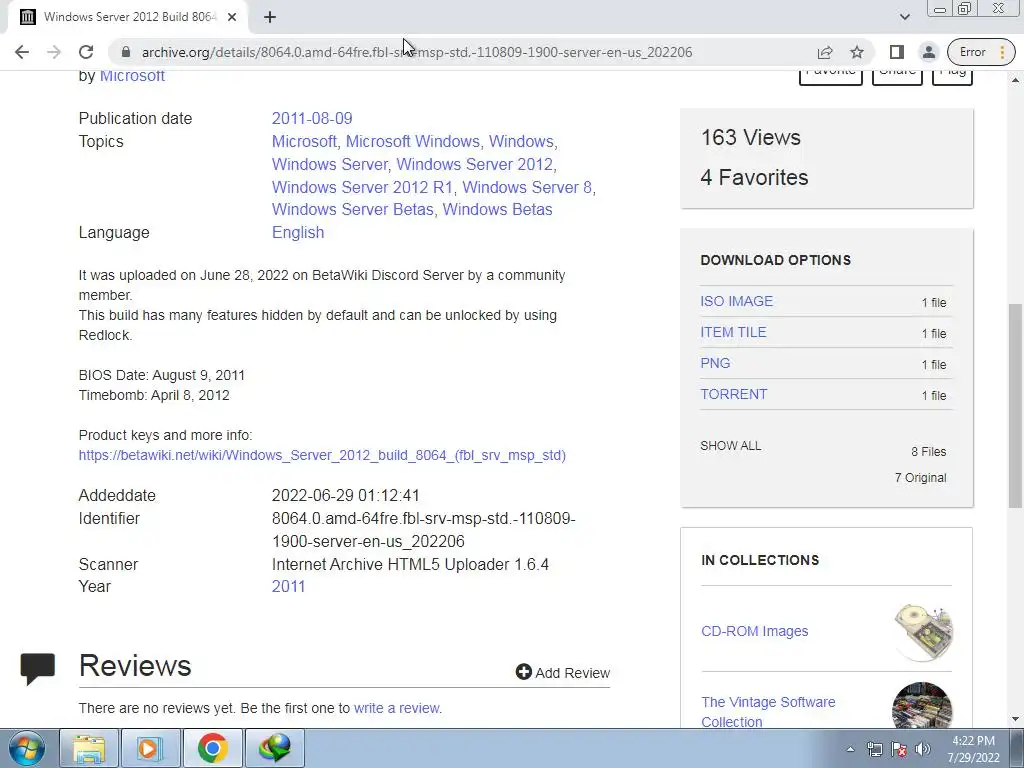Click the Chrome taskbar icon

click(212, 748)
